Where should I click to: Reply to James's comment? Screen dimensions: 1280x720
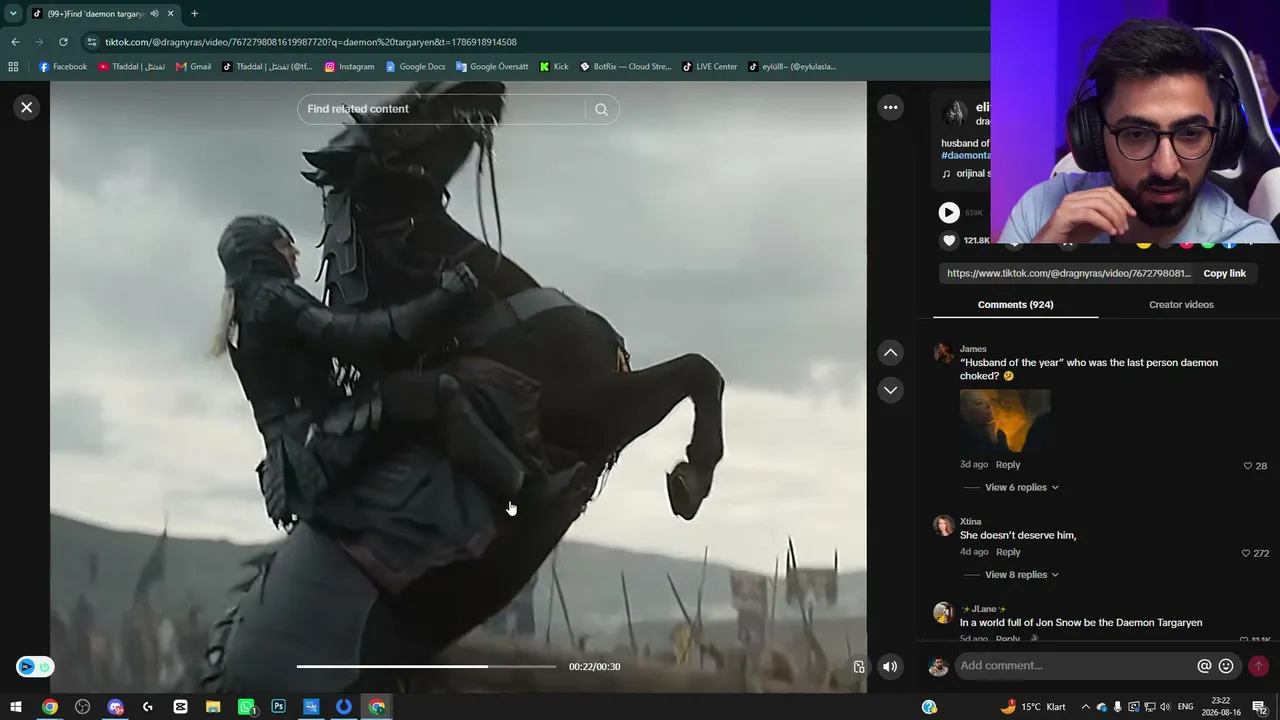point(1008,464)
